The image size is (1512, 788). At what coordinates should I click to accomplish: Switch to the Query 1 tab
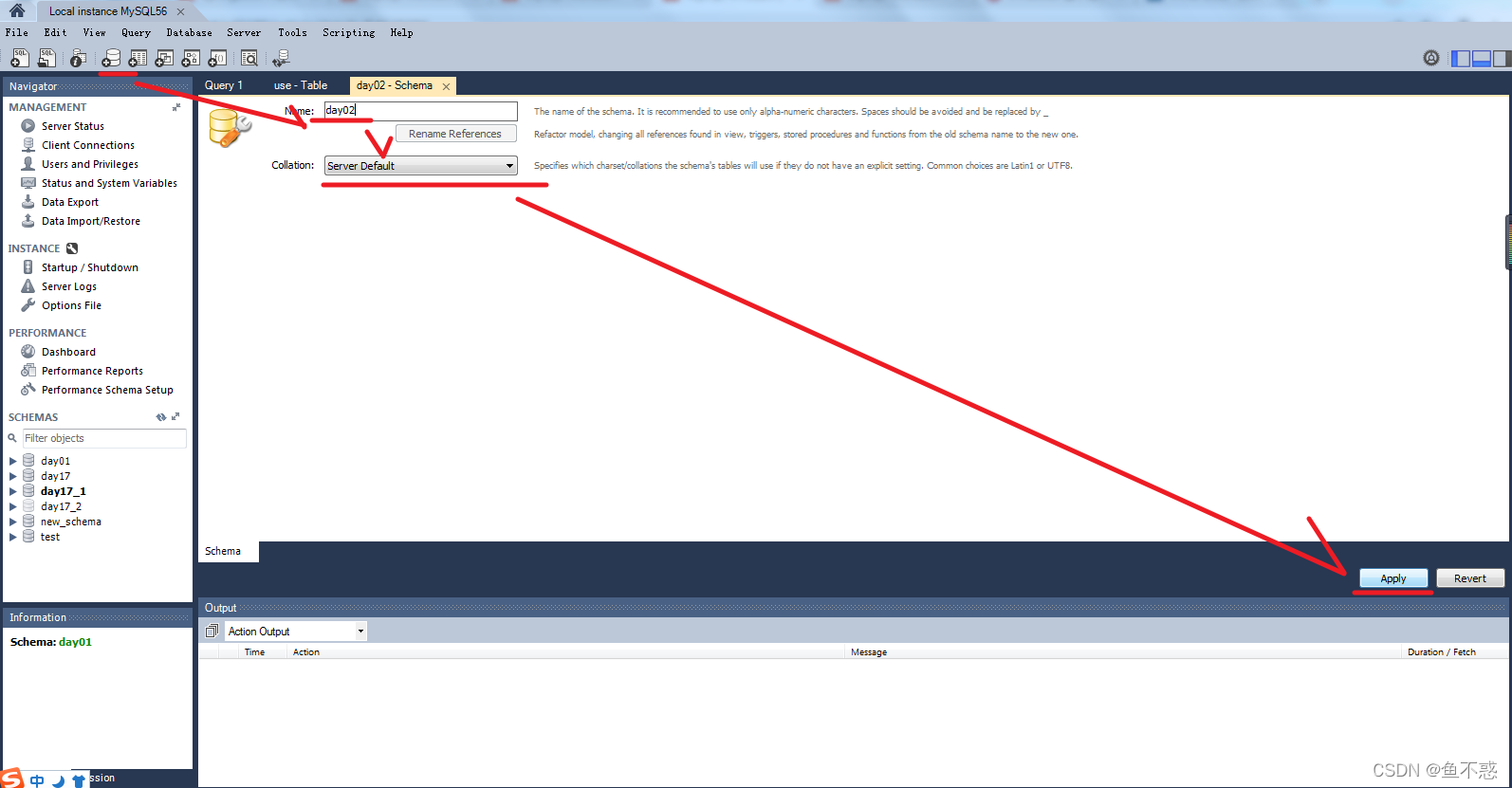[x=224, y=85]
